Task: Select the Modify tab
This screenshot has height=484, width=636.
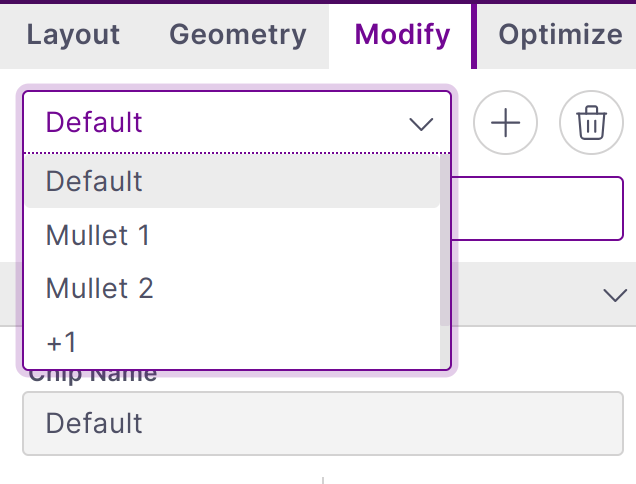Action: pos(402,35)
